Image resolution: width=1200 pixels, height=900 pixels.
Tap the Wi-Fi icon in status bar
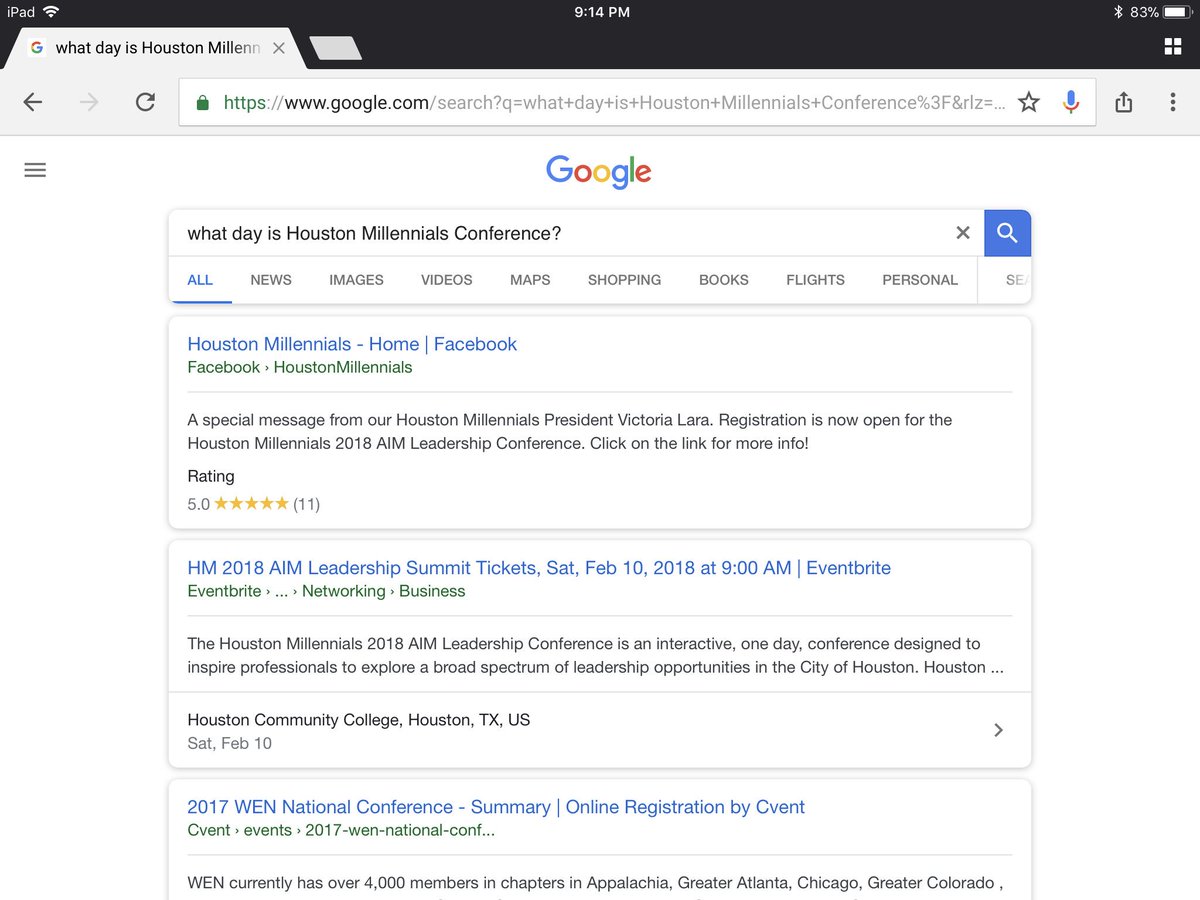[x=51, y=12]
